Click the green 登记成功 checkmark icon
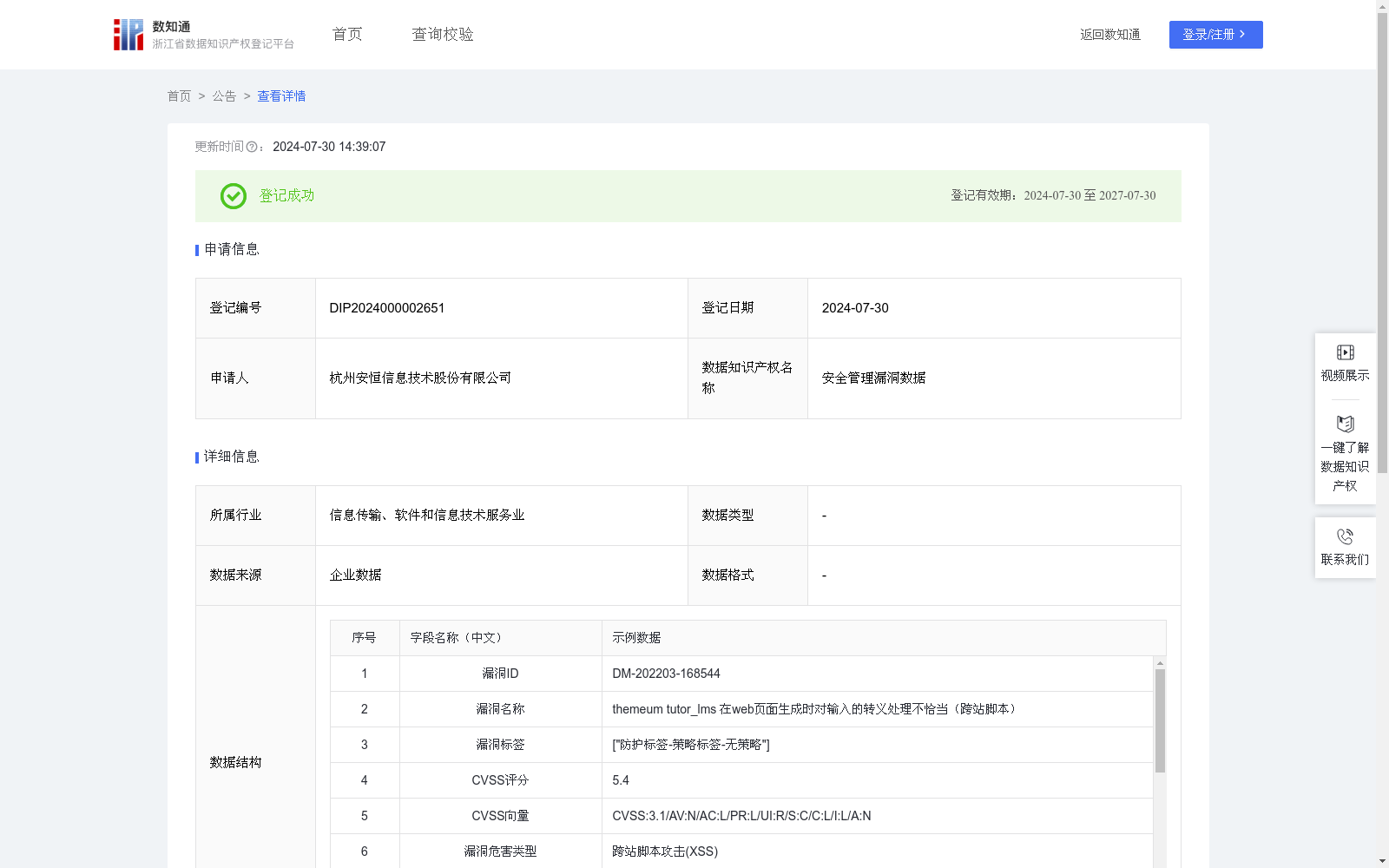The width and height of the screenshot is (1389, 868). (233, 196)
